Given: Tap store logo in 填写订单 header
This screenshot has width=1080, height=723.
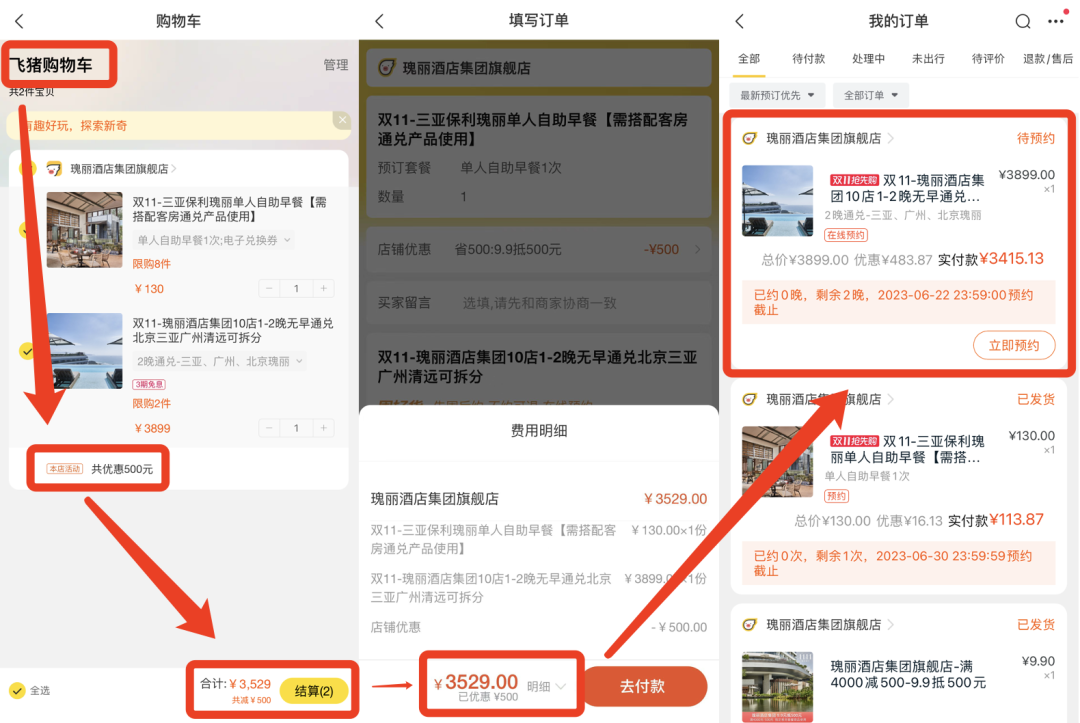Looking at the screenshot, I should pos(387,67).
